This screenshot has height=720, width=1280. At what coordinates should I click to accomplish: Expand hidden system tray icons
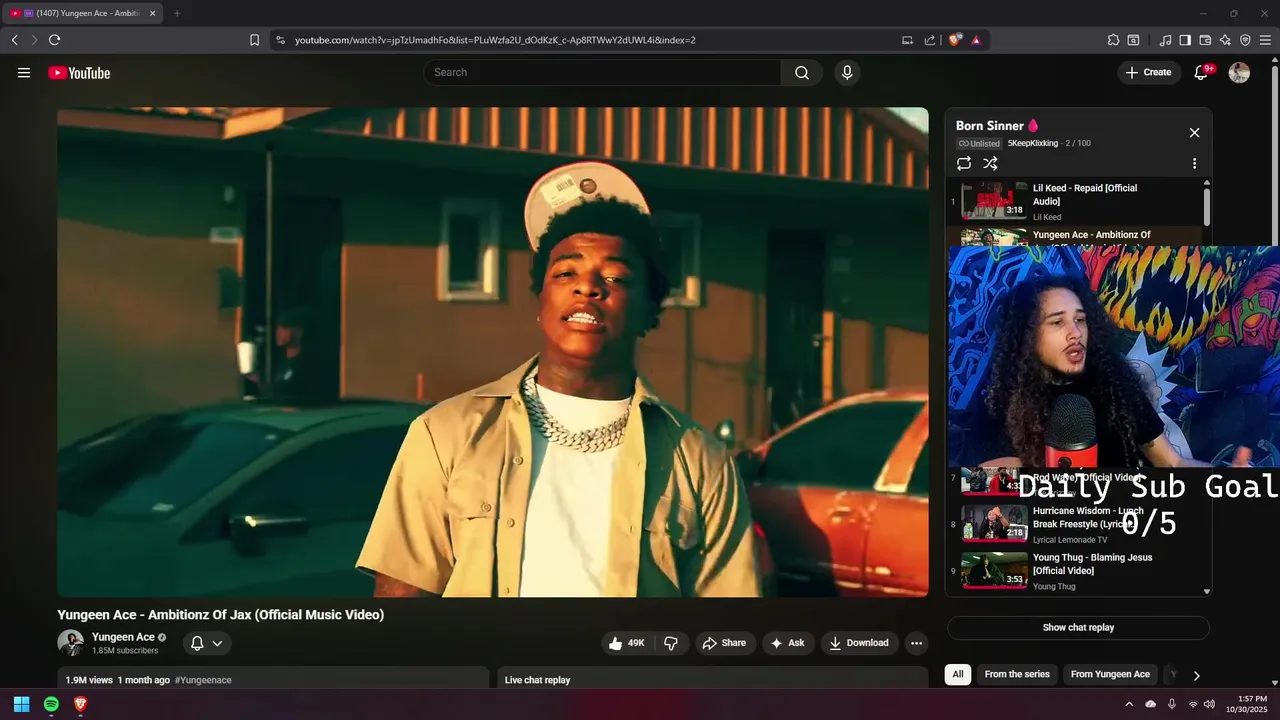tap(1130, 704)
